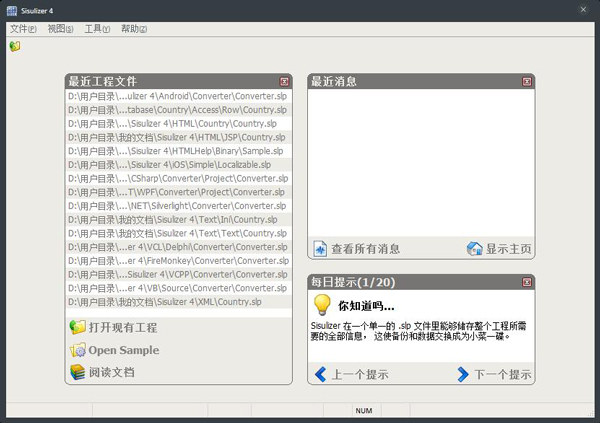Open recent file Access\Row\Country.slp
Screen dimensions: 600x423
point(179,110)
